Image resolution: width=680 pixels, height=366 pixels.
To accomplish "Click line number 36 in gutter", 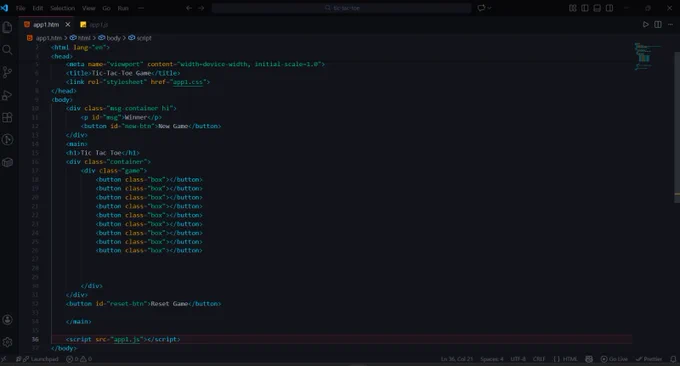I will pos(35,340).
